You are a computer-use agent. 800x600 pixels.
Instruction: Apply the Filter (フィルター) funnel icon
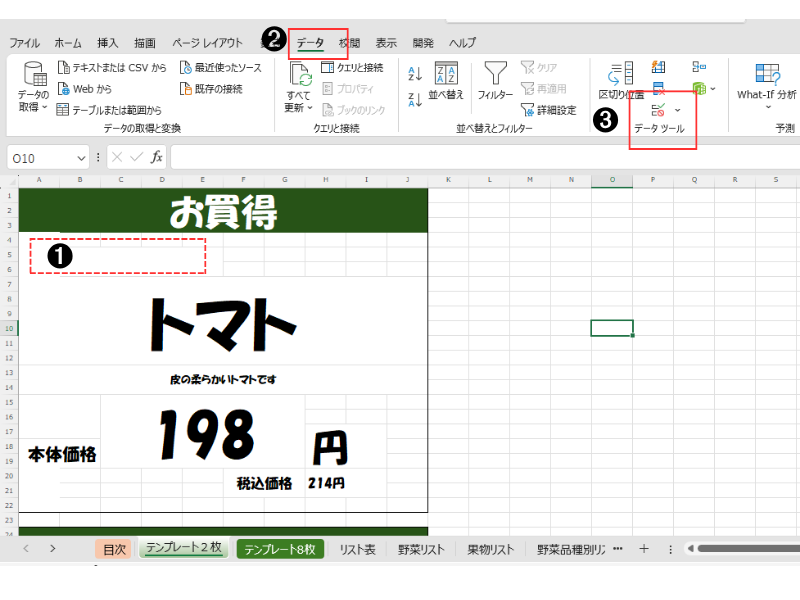(495, 80)
